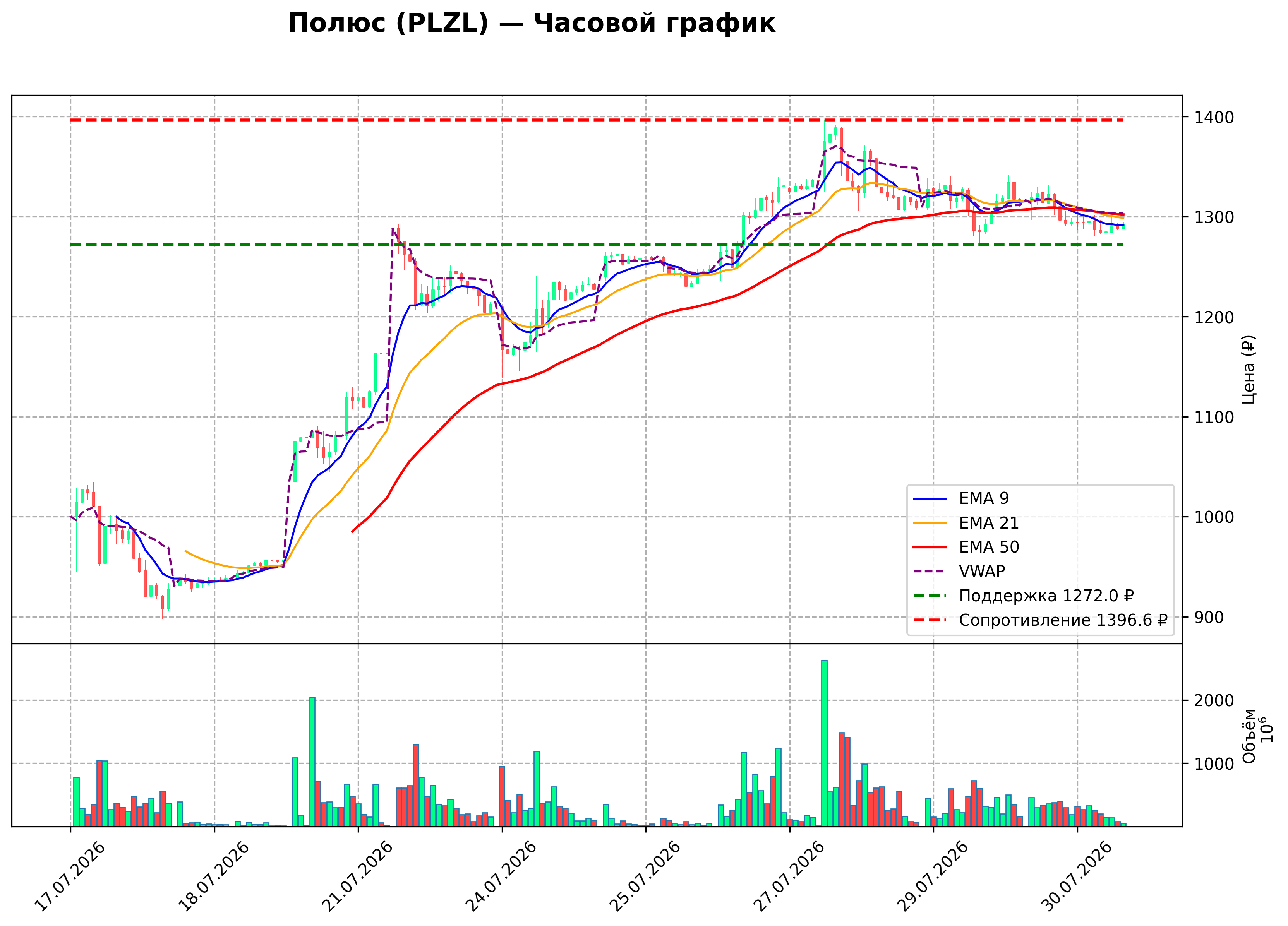Click the tallest volume bar on 27.07.2026

[x=824, y=743]
